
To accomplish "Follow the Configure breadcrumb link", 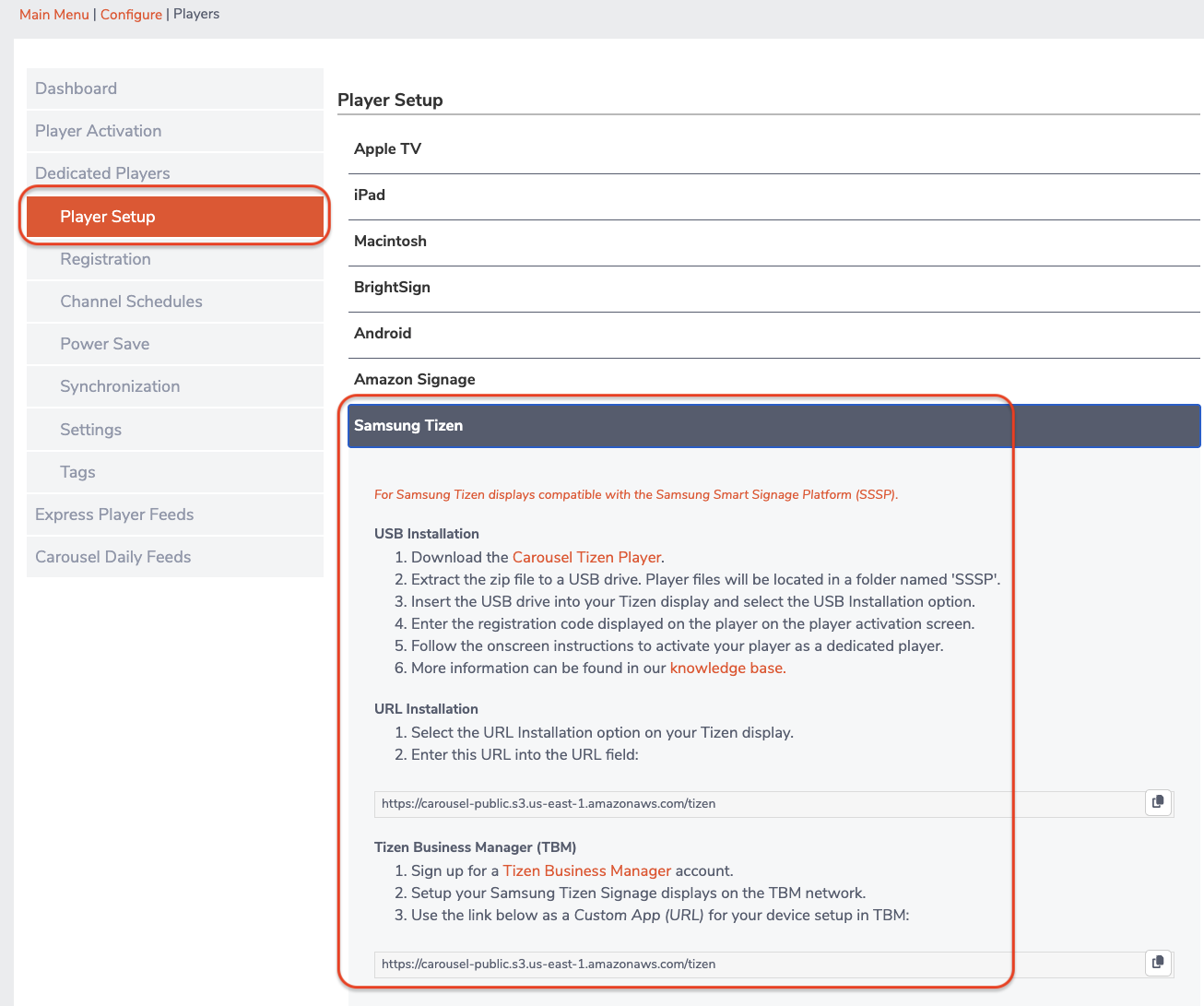I will pos(131,14).
